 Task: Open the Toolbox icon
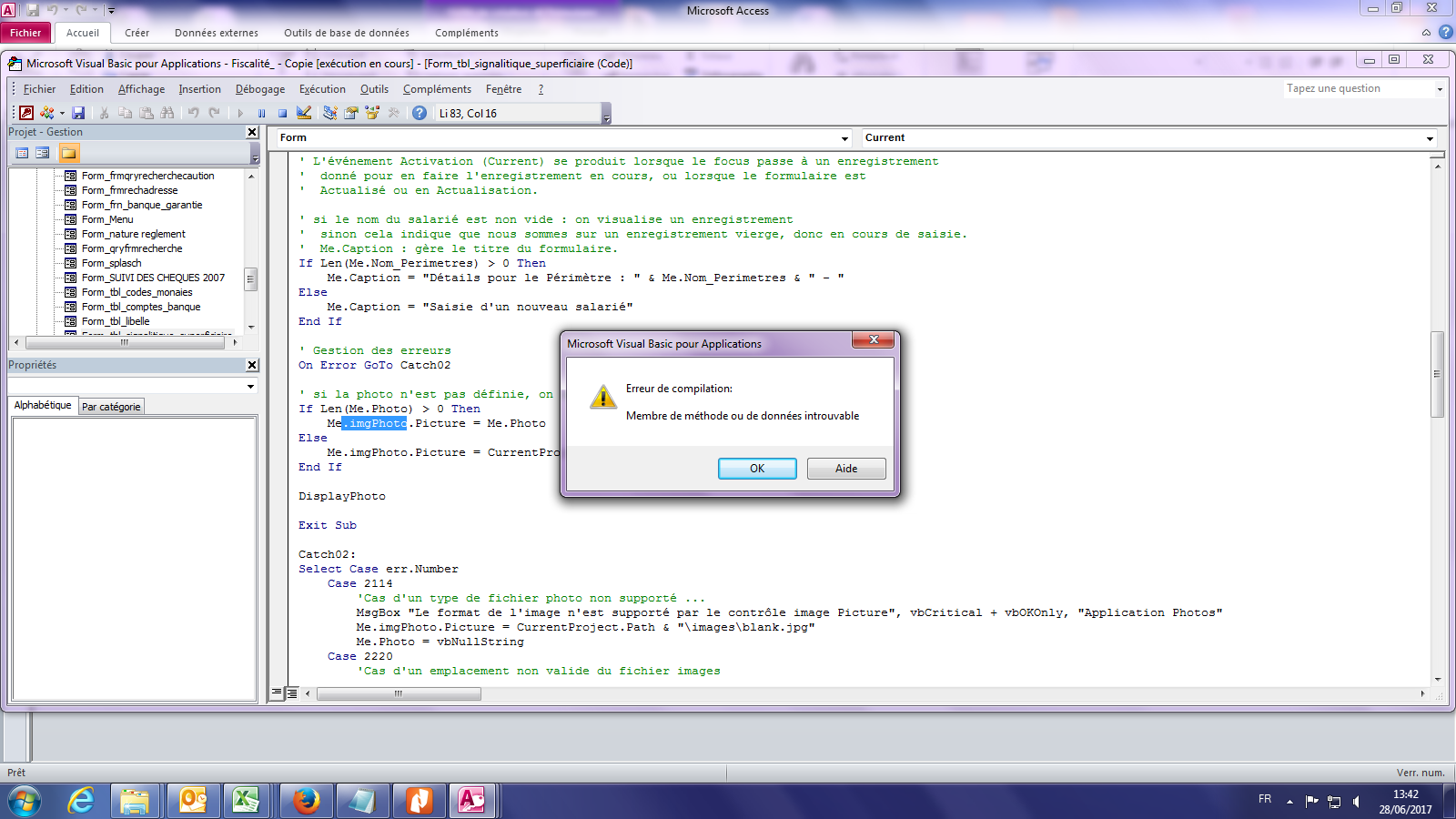pos(393,113)
